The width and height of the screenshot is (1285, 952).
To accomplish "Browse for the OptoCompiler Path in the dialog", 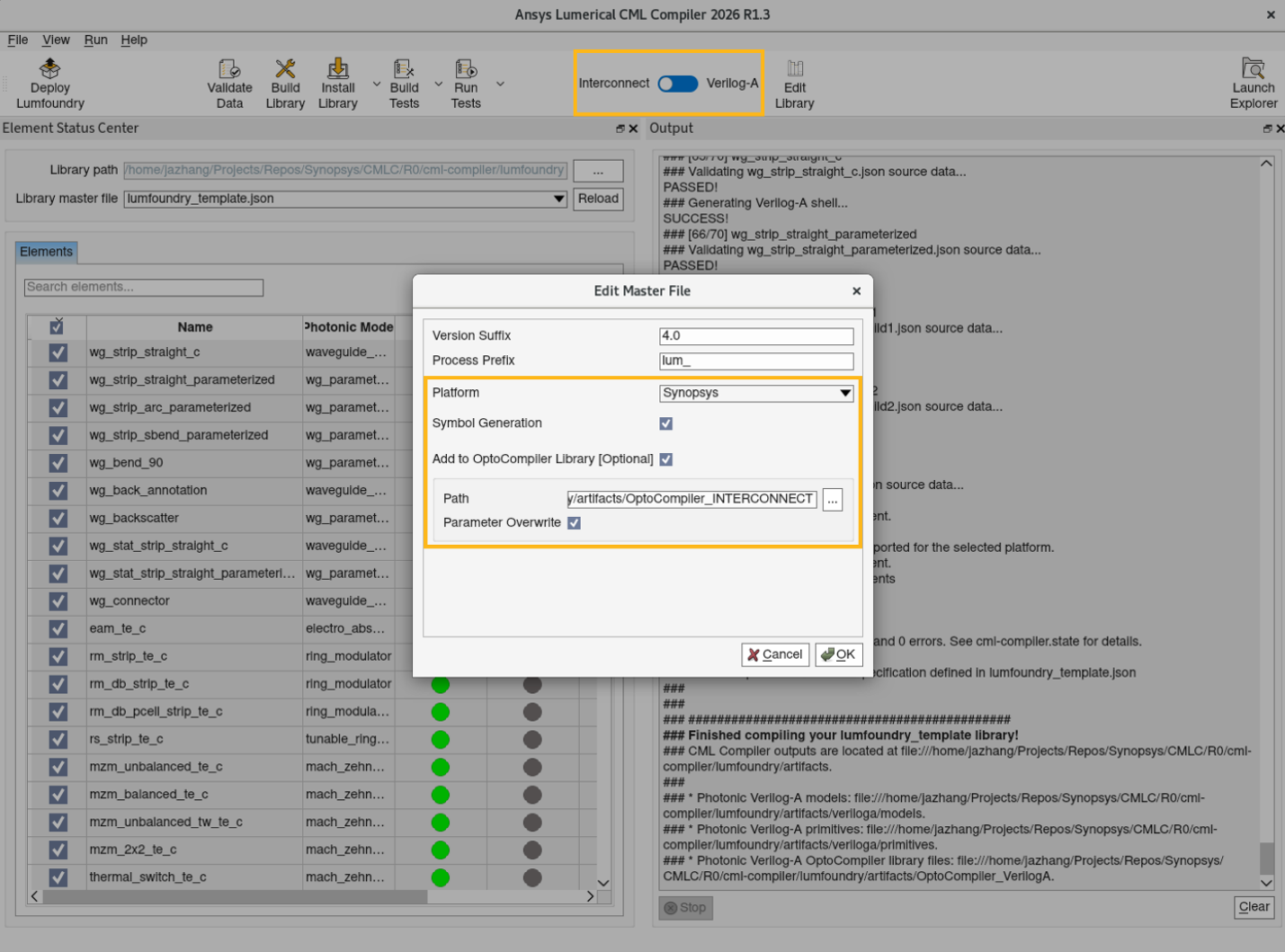I will click(833, 500).
